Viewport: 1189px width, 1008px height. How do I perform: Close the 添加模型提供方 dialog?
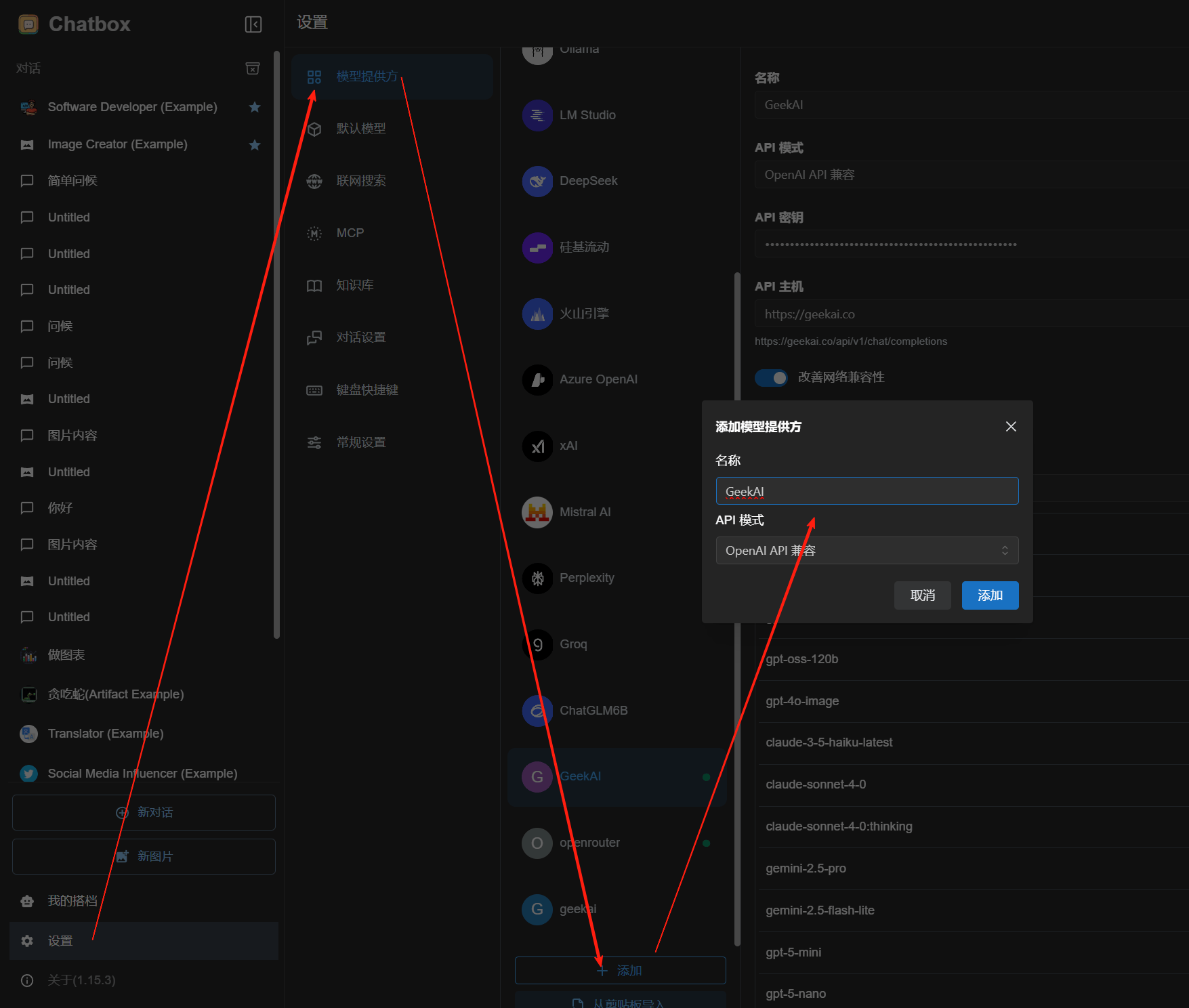coord(1011,427)
